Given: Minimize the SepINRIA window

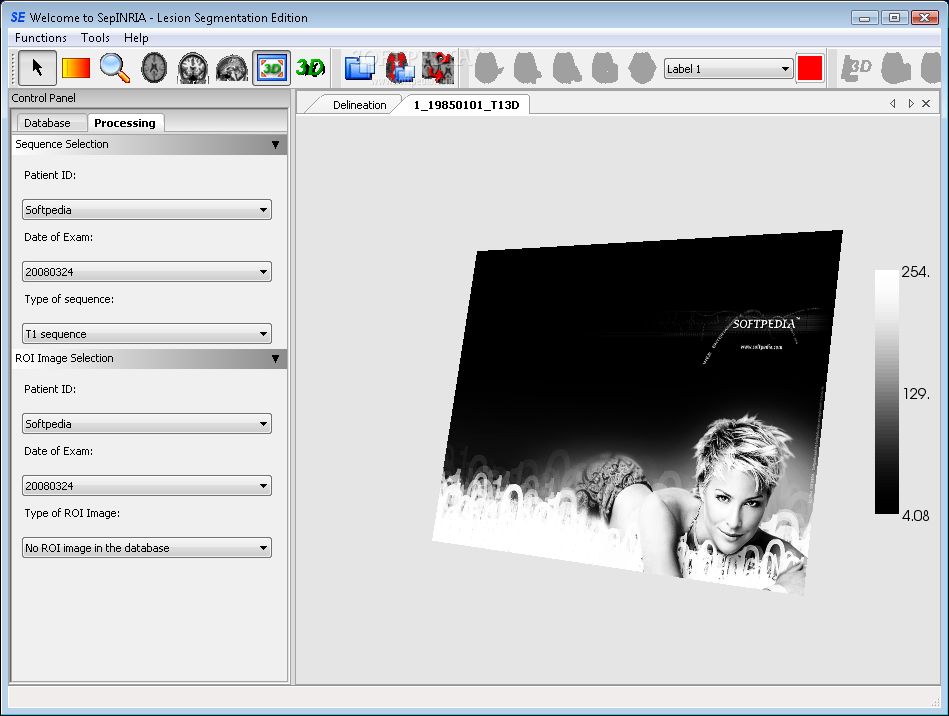Looking at the screenshot, I should 864,18.
